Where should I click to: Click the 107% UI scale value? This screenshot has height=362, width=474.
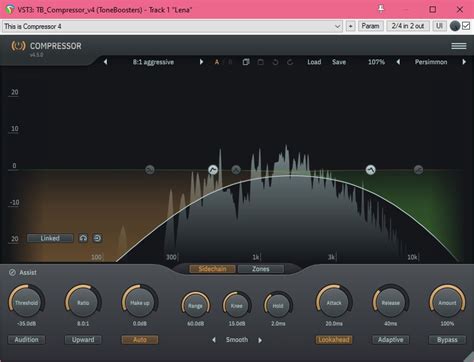[376, 62]
